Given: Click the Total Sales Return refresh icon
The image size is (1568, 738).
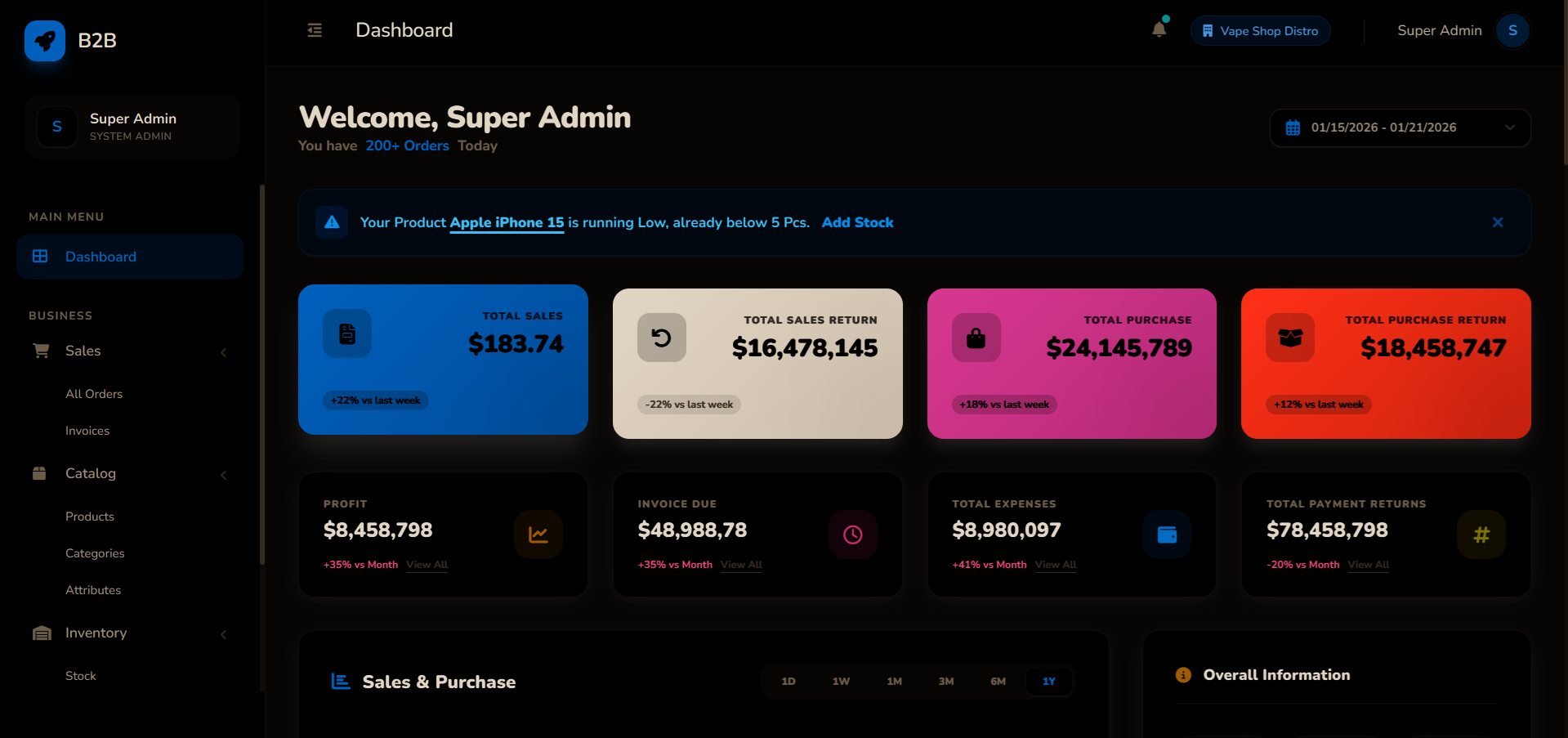Looking at the screenshot, I should click(x=661, y=338).
